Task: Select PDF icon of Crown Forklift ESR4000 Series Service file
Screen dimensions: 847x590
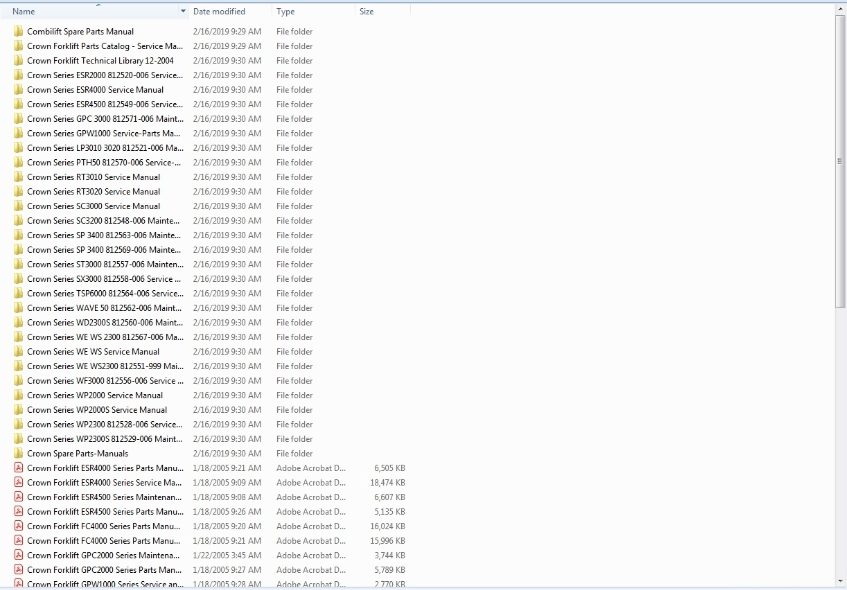Action: (18, 482)
